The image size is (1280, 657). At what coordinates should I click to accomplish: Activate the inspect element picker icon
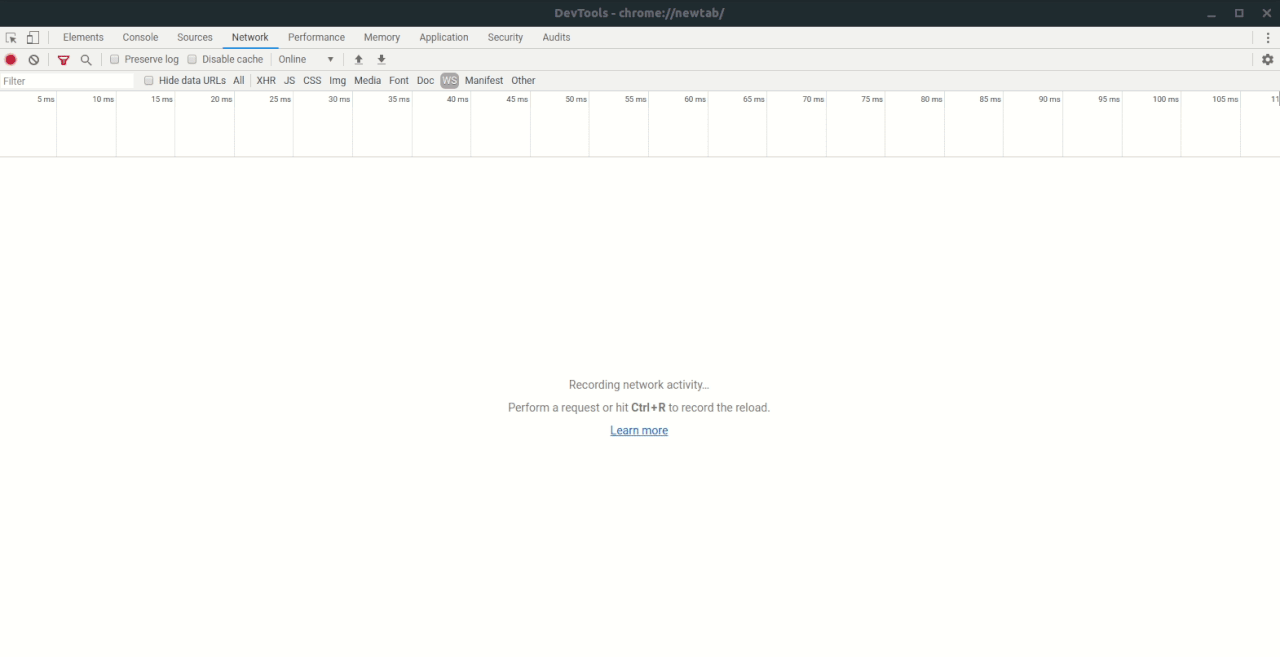pyautogui.click(x=12, y=37)
